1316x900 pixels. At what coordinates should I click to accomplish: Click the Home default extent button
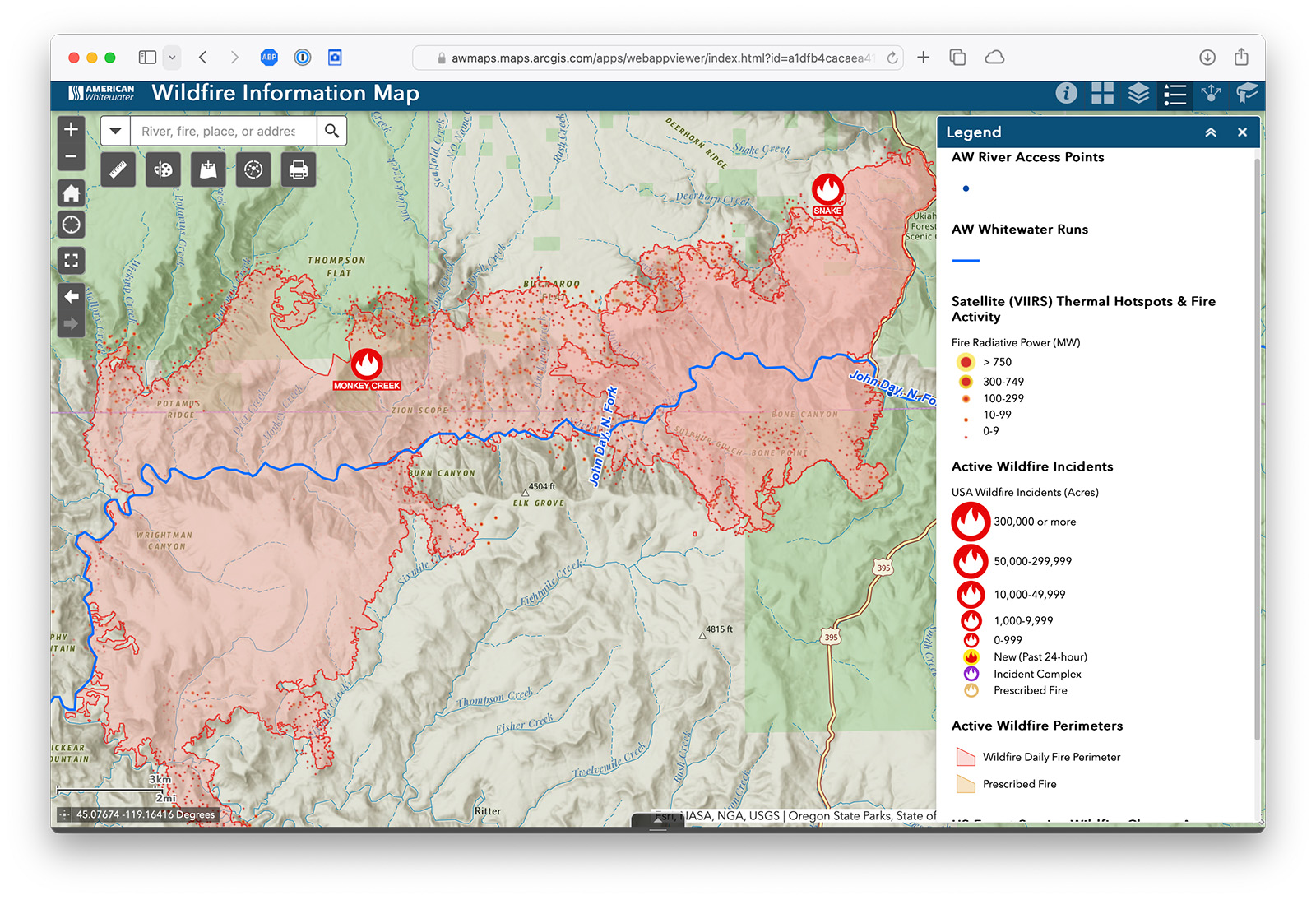point(71,193)
